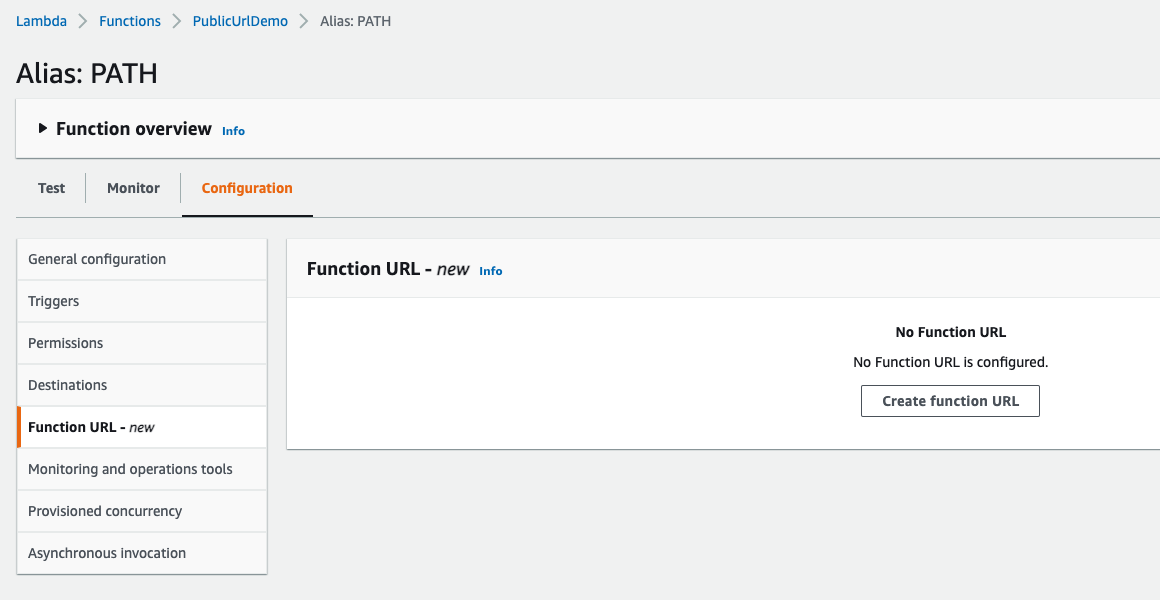Open Functions from the breadcrumb trail
Screen dimensions: 1160x600
129,20
